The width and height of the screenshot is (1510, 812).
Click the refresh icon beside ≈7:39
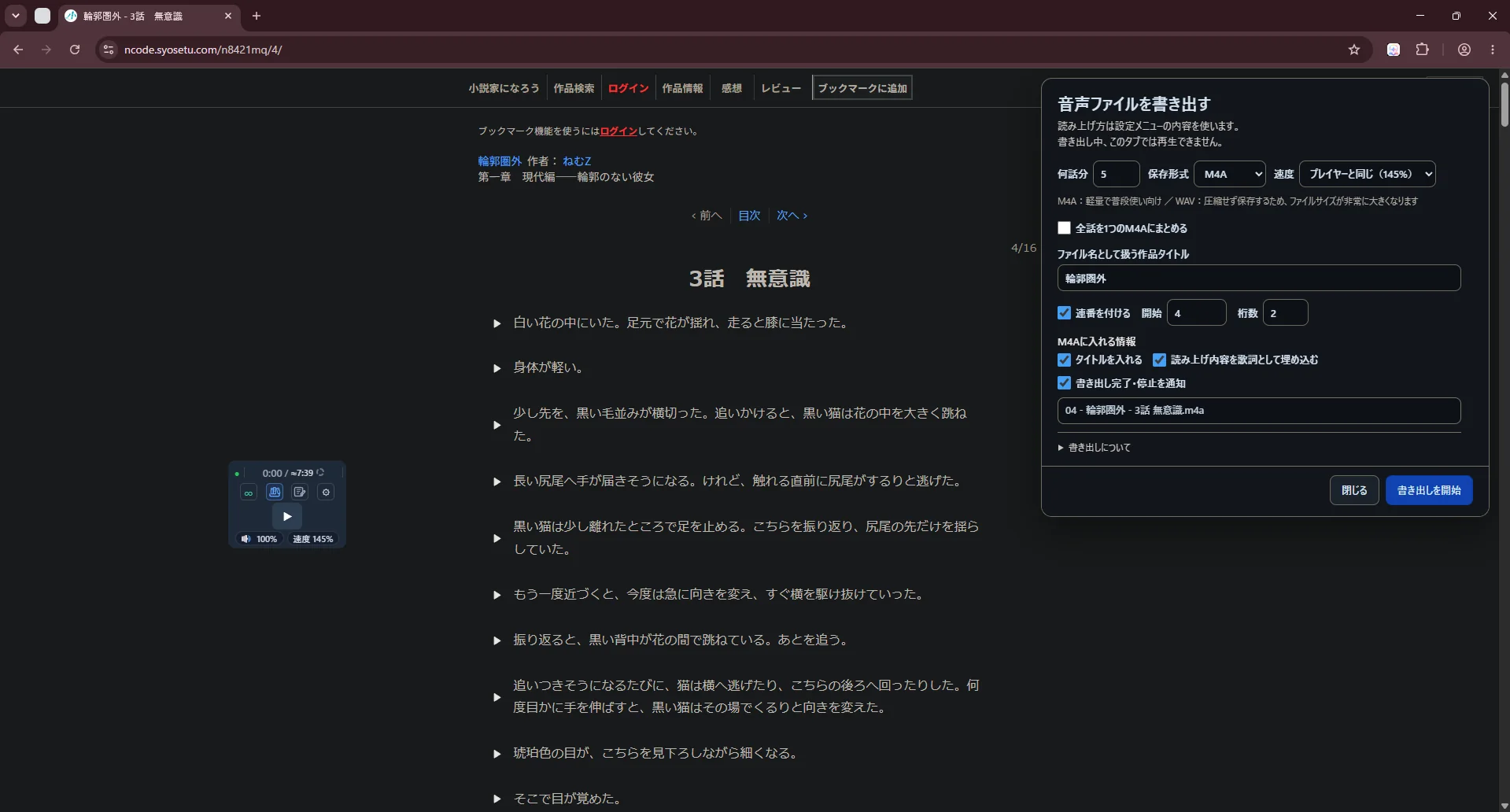point(320,473)
